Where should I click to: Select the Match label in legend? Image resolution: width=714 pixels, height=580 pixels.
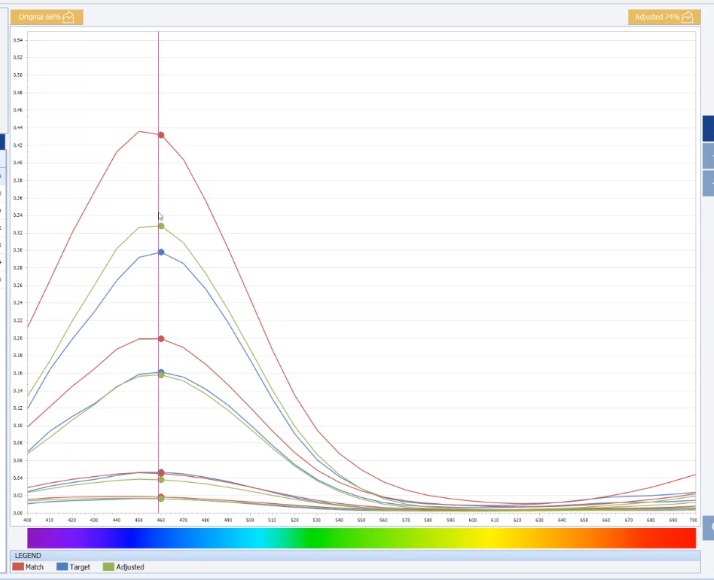[35, 567]
